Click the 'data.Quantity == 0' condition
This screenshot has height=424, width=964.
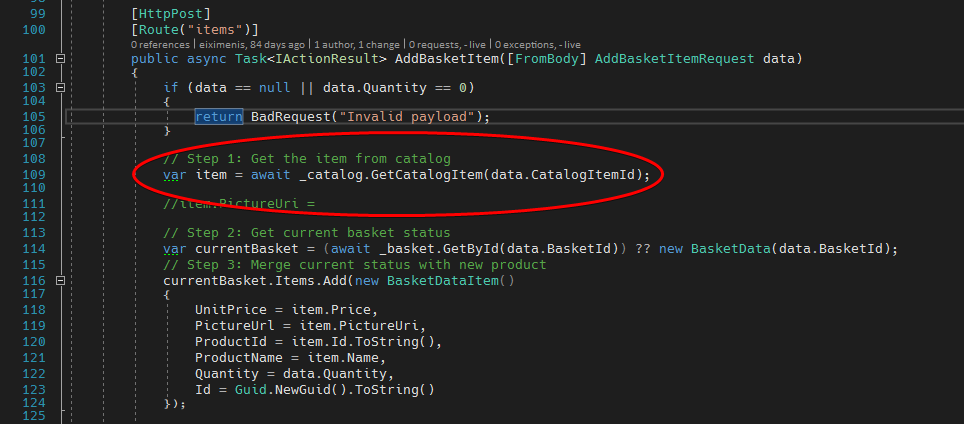[x=395, y=88]
